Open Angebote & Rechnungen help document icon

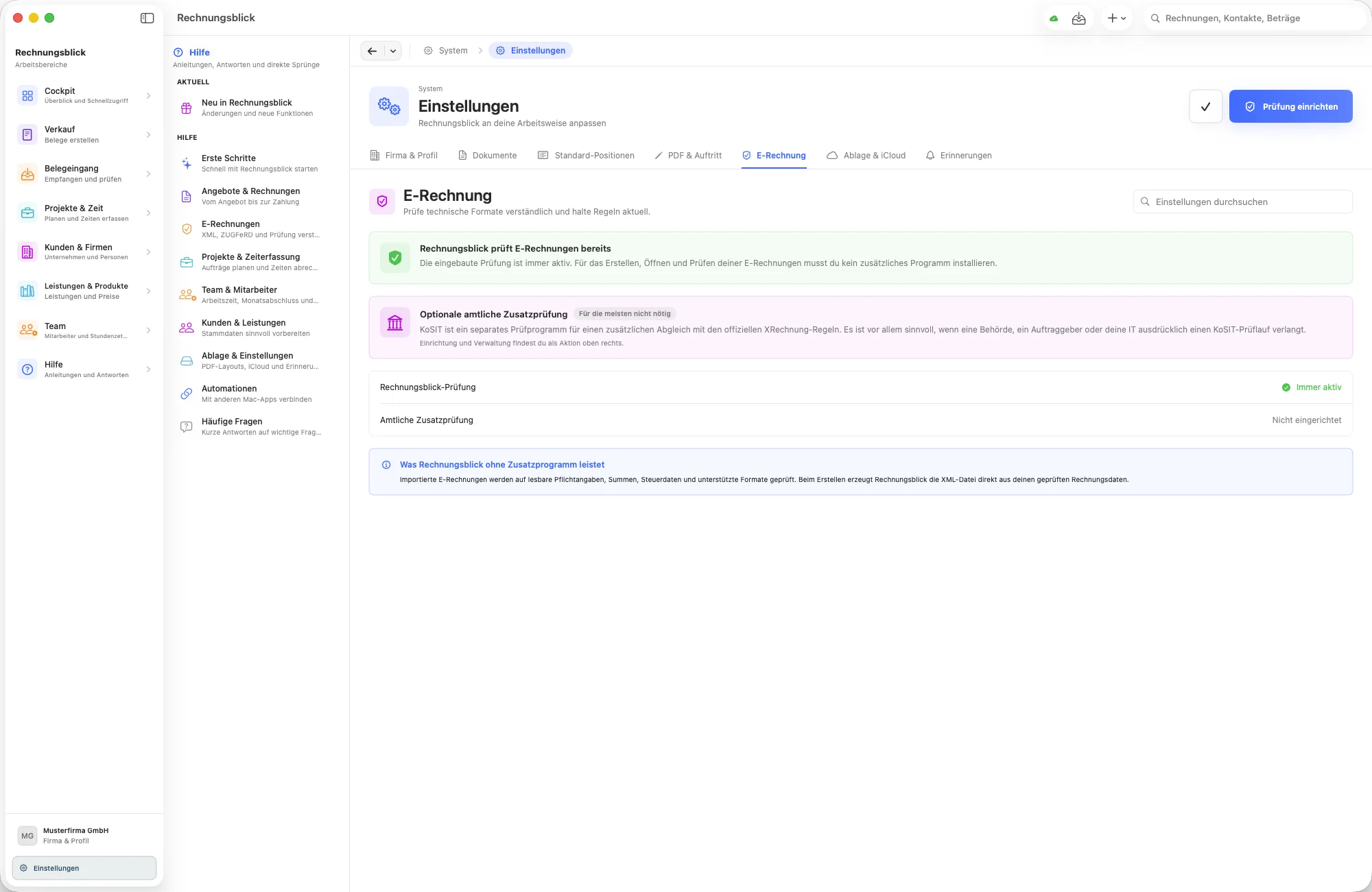[187, 197]
